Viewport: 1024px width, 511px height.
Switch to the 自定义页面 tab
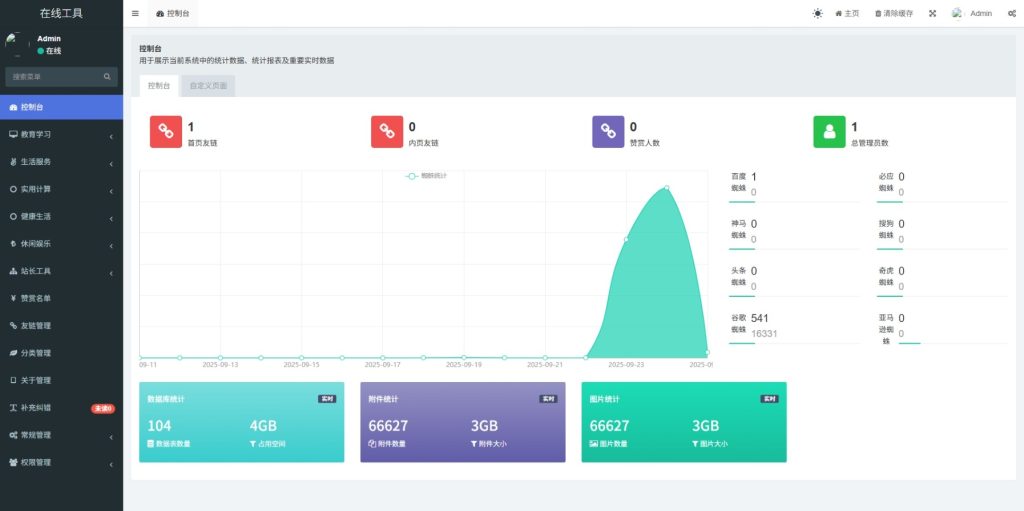(208, 86)
